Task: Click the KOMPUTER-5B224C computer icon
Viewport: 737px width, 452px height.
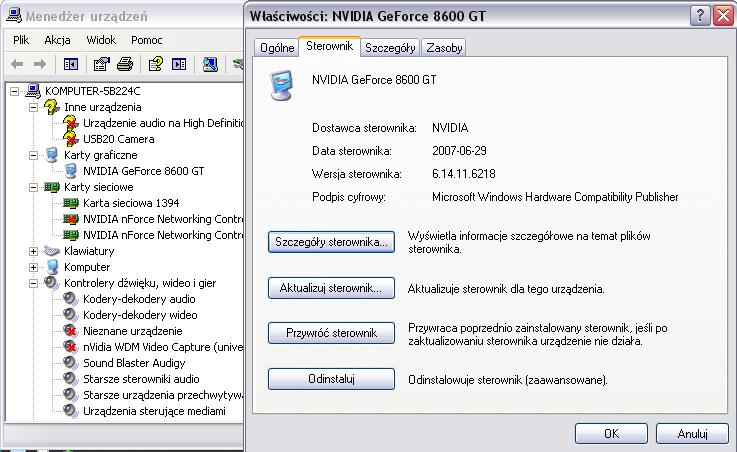Action: point(33,91)
